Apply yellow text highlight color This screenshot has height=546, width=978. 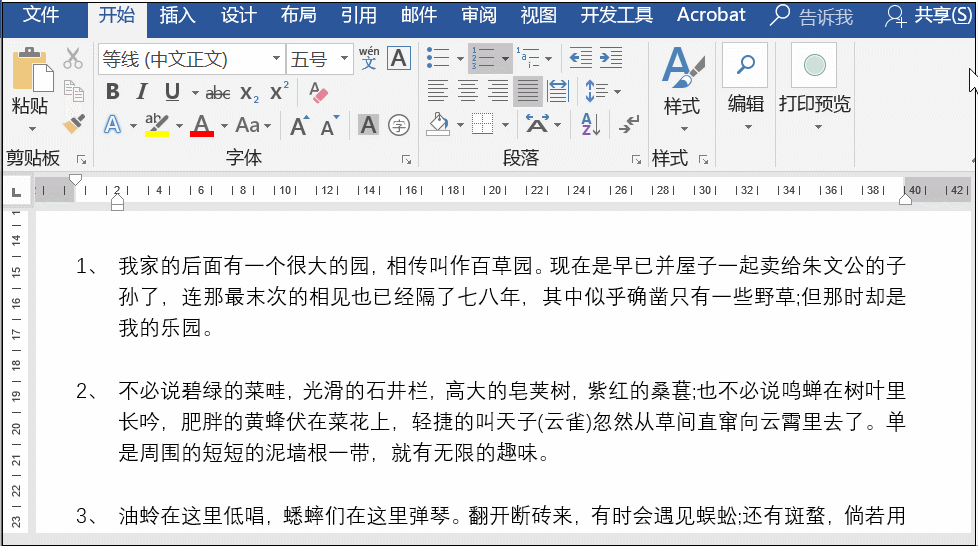click(x=157, y=125)
